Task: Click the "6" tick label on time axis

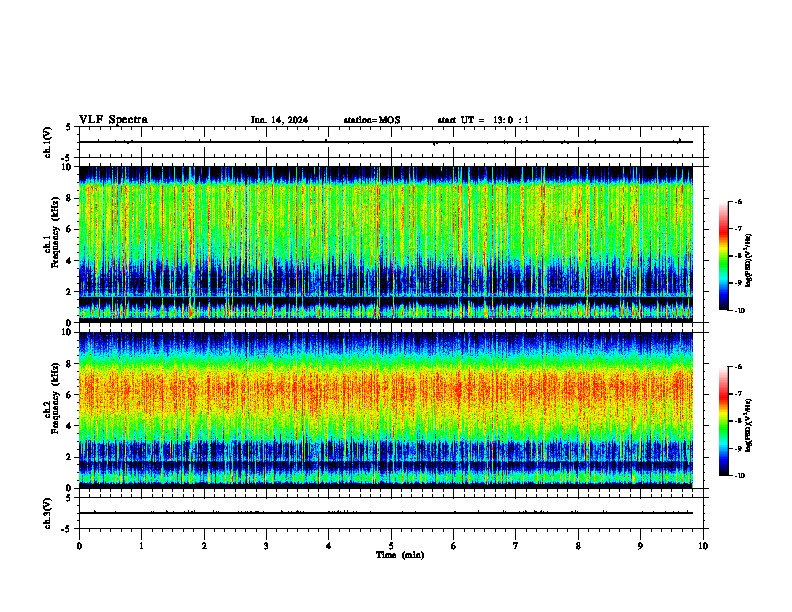Action: pos(454,546)
